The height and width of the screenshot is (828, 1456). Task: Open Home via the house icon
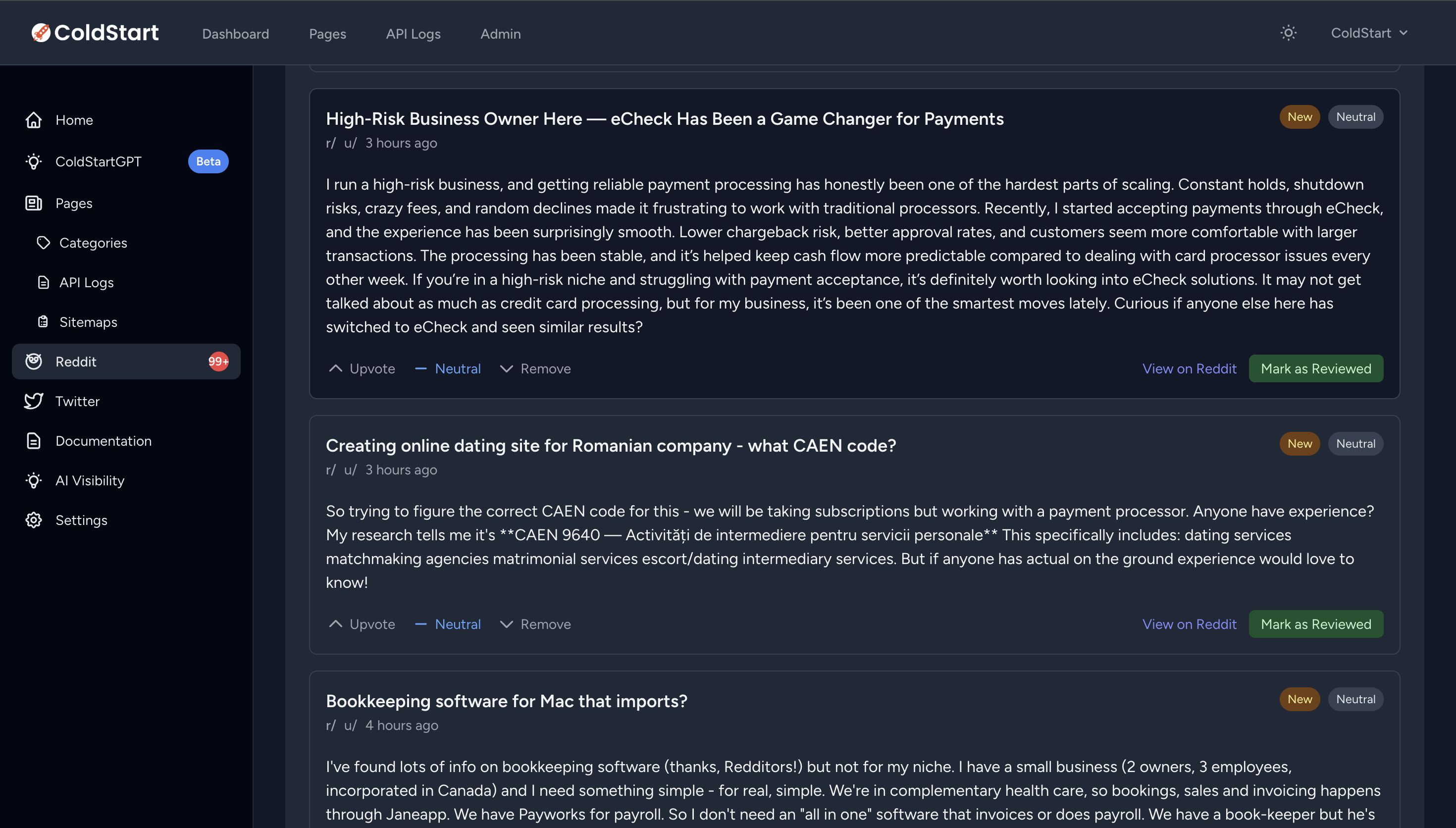click(x=34, y=120)
